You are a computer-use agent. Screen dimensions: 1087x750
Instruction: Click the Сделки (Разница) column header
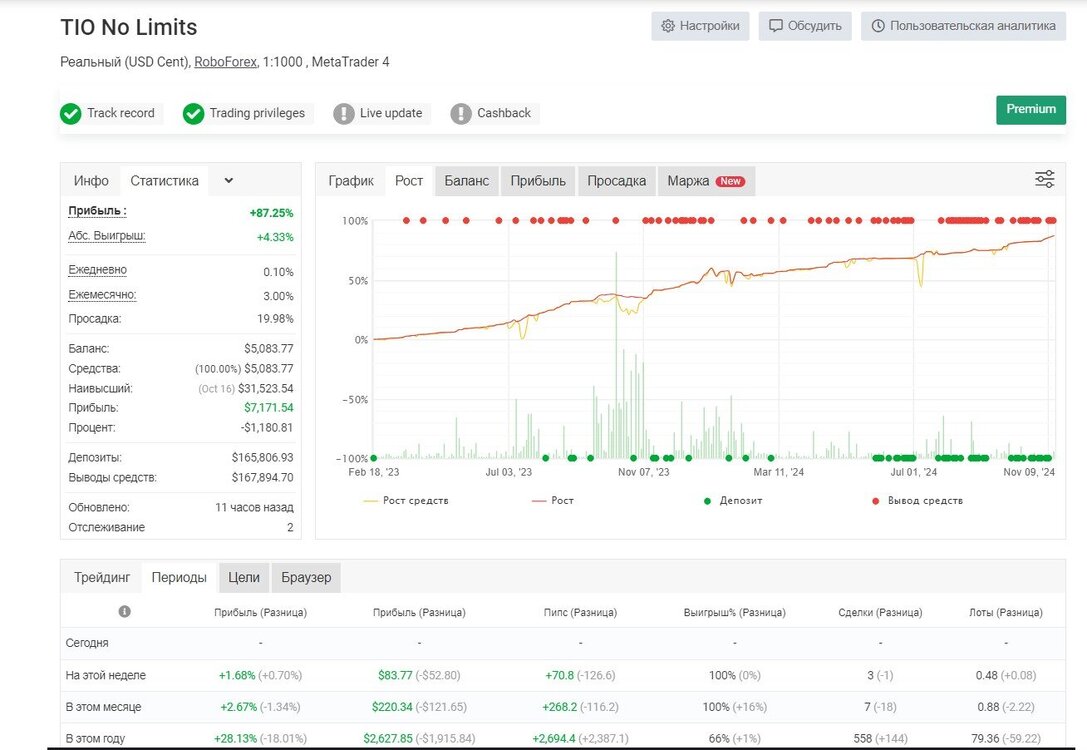[880, 613]
